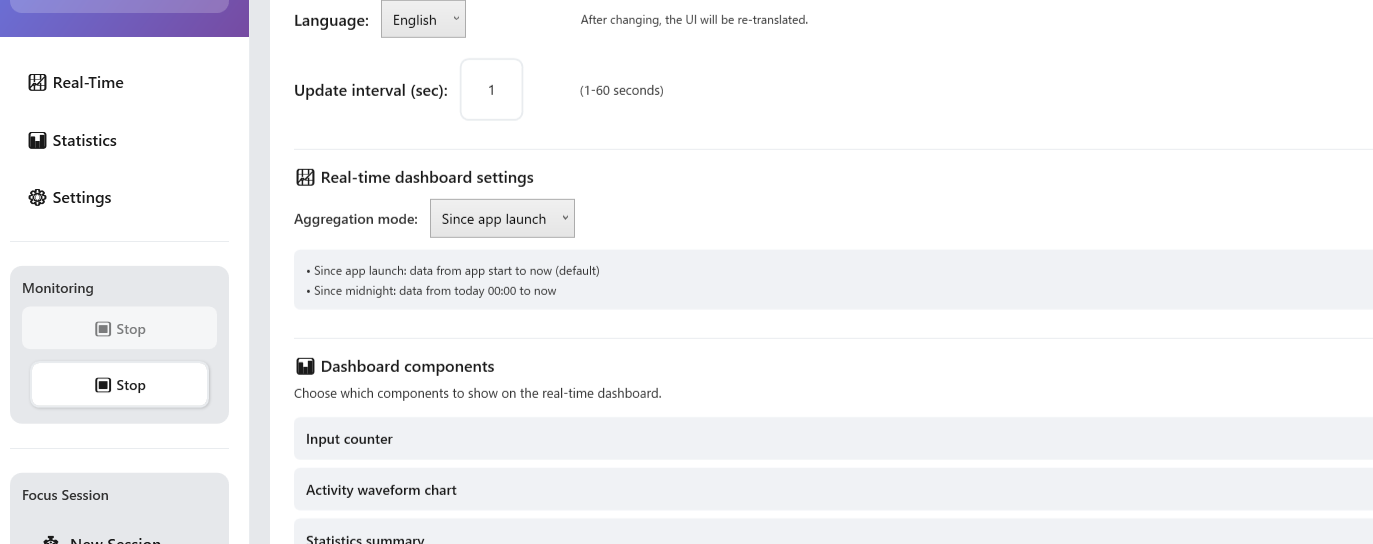Go to the Real-Time page label
Screen dimensions: 1373x544
[x=88, y=83]
